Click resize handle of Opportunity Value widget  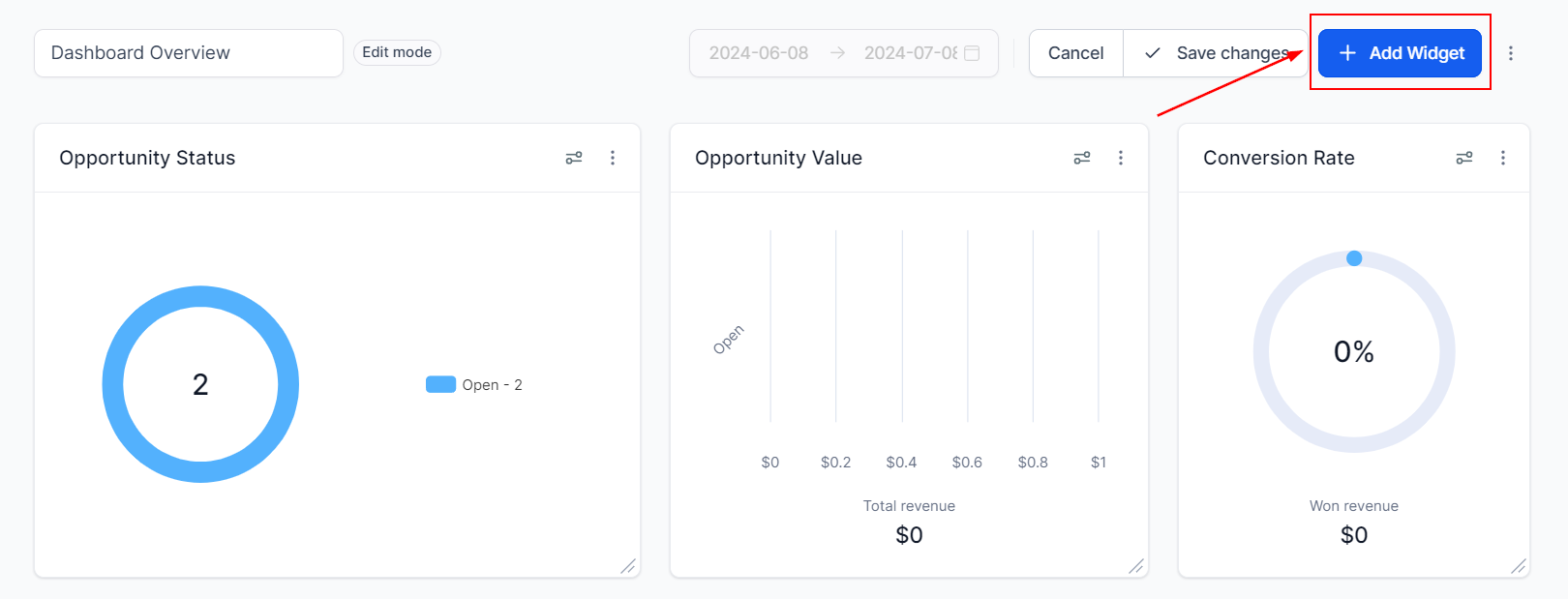click(x=1136, y=566)
